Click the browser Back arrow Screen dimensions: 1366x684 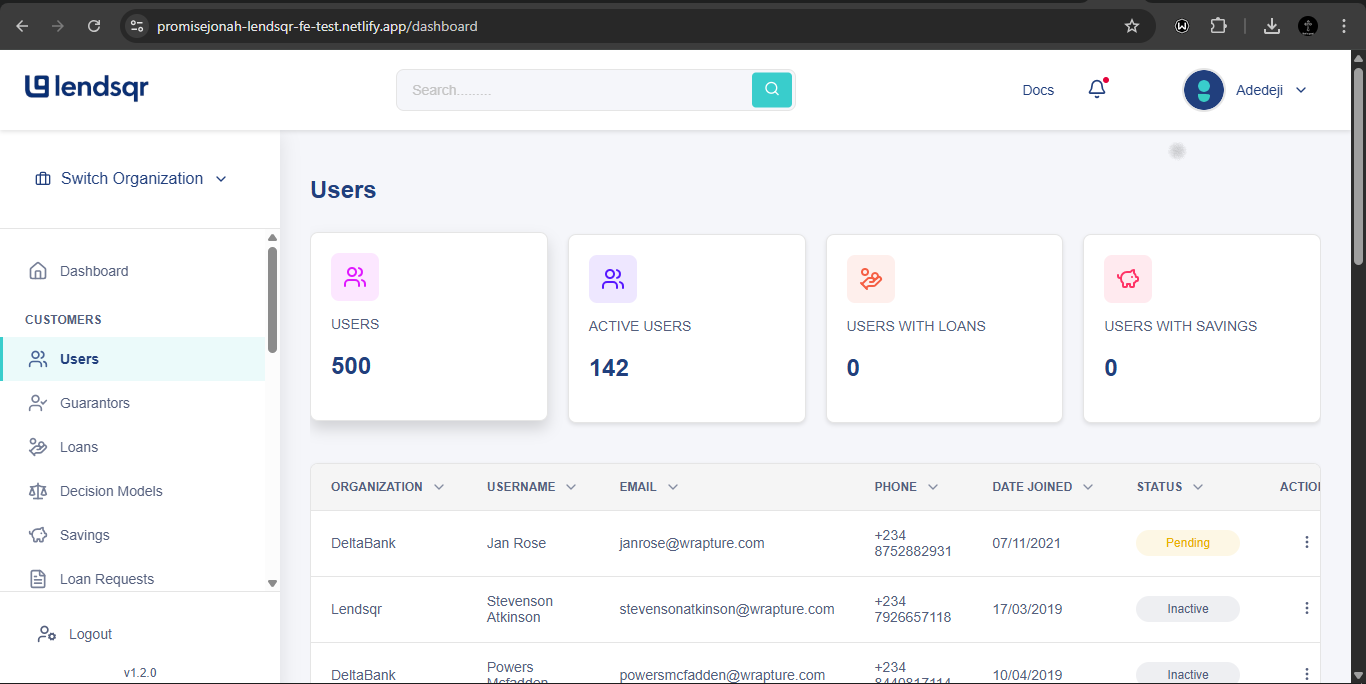[x=22, y=26]
